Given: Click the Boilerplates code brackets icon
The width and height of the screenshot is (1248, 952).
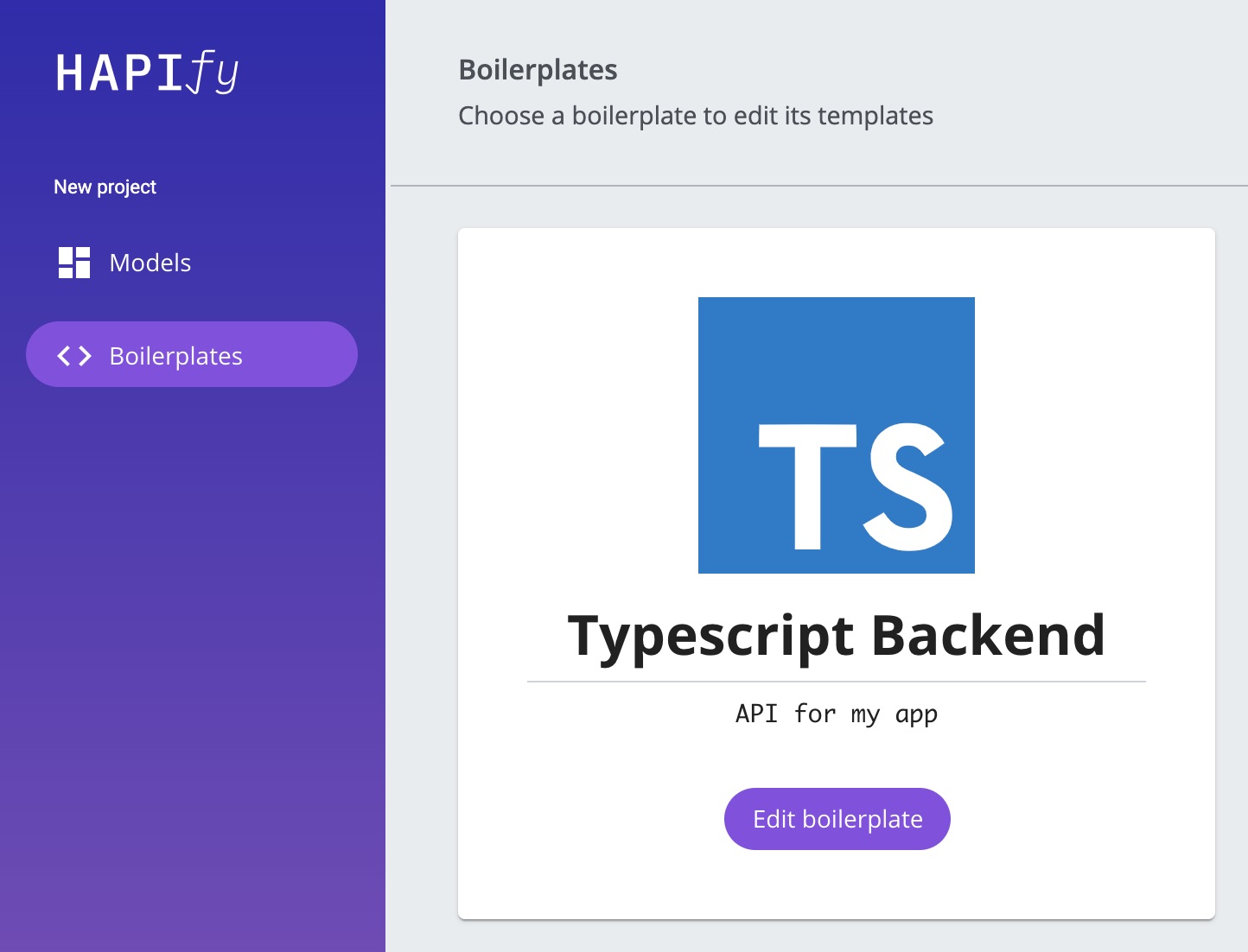Looking at the screenshot, I should [x=74, y=356].
